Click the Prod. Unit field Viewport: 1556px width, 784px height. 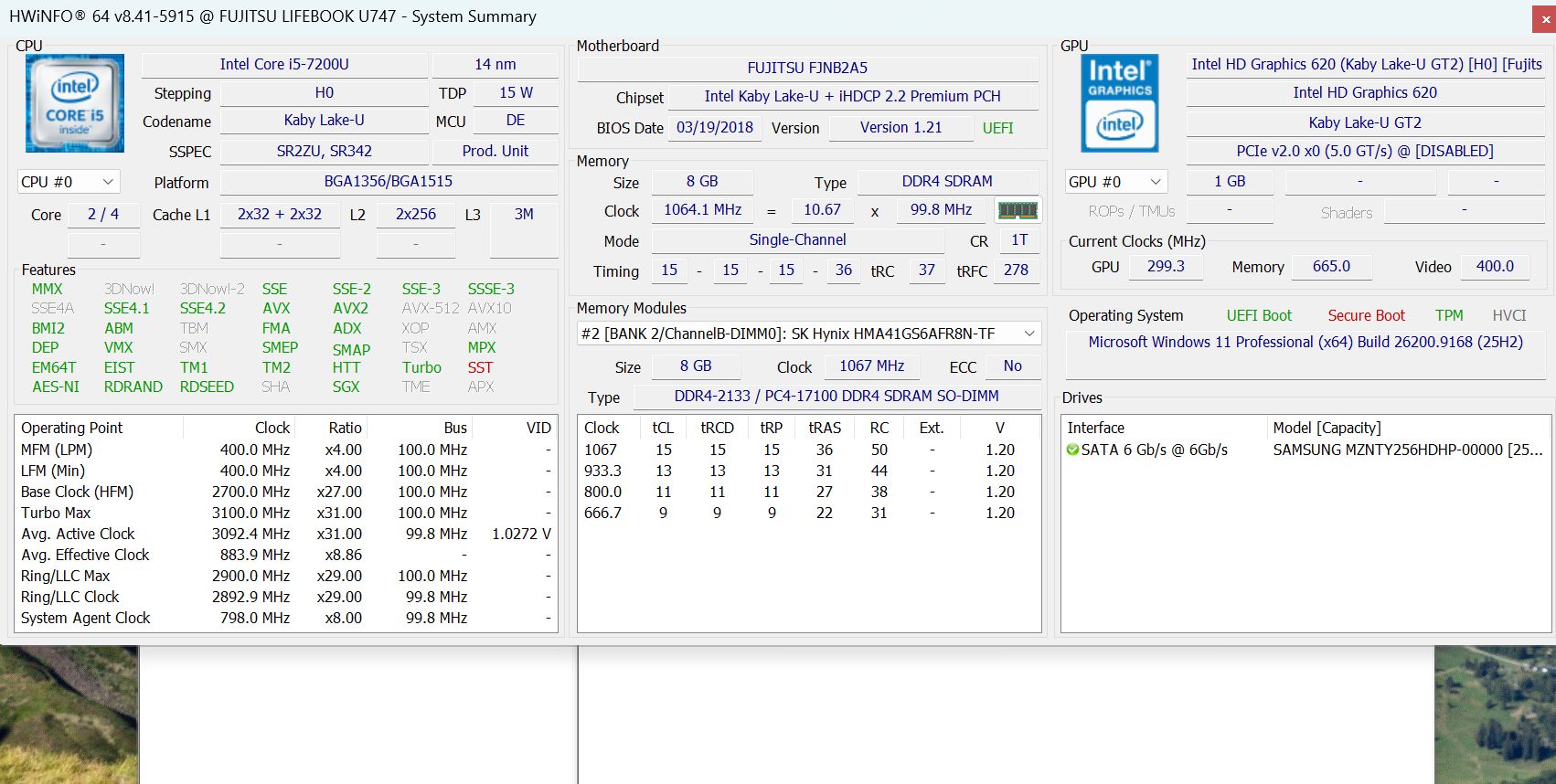tap(496, 151)
